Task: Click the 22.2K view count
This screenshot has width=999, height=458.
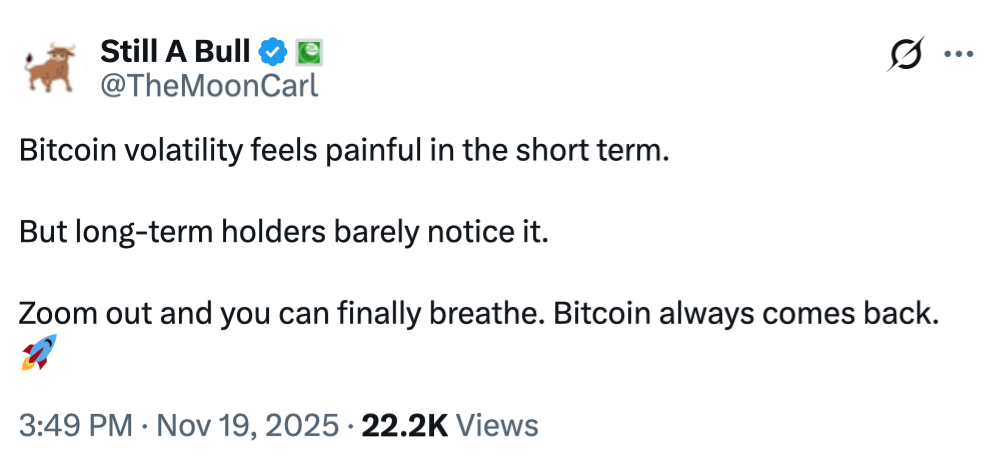Action: tap(404, 425)
